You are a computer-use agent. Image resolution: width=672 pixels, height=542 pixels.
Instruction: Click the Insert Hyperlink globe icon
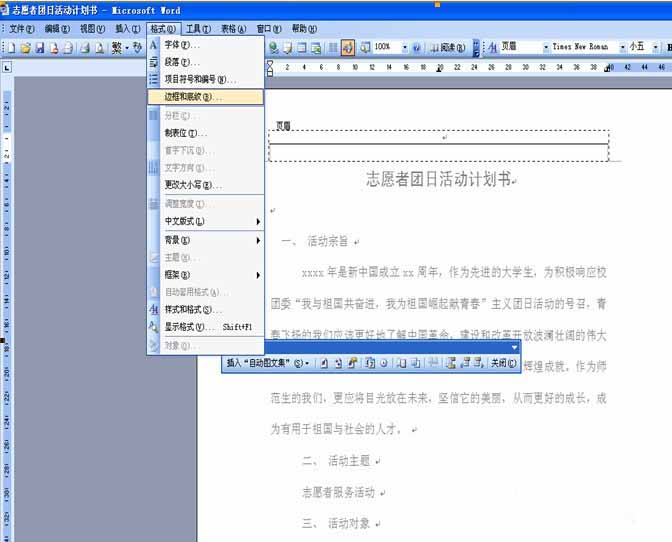pyautogui.click(x=273, y=48)
